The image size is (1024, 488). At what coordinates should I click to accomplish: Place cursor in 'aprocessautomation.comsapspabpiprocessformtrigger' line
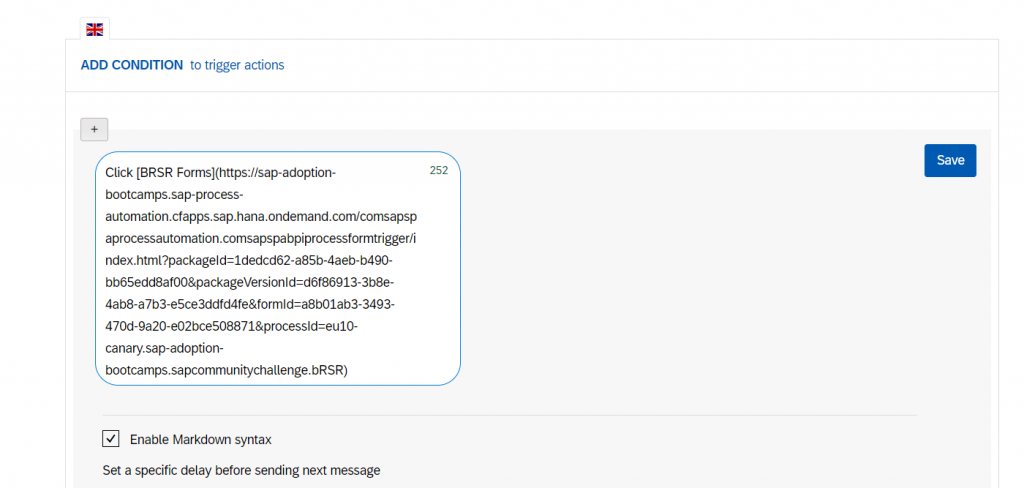tap(258, 239)
